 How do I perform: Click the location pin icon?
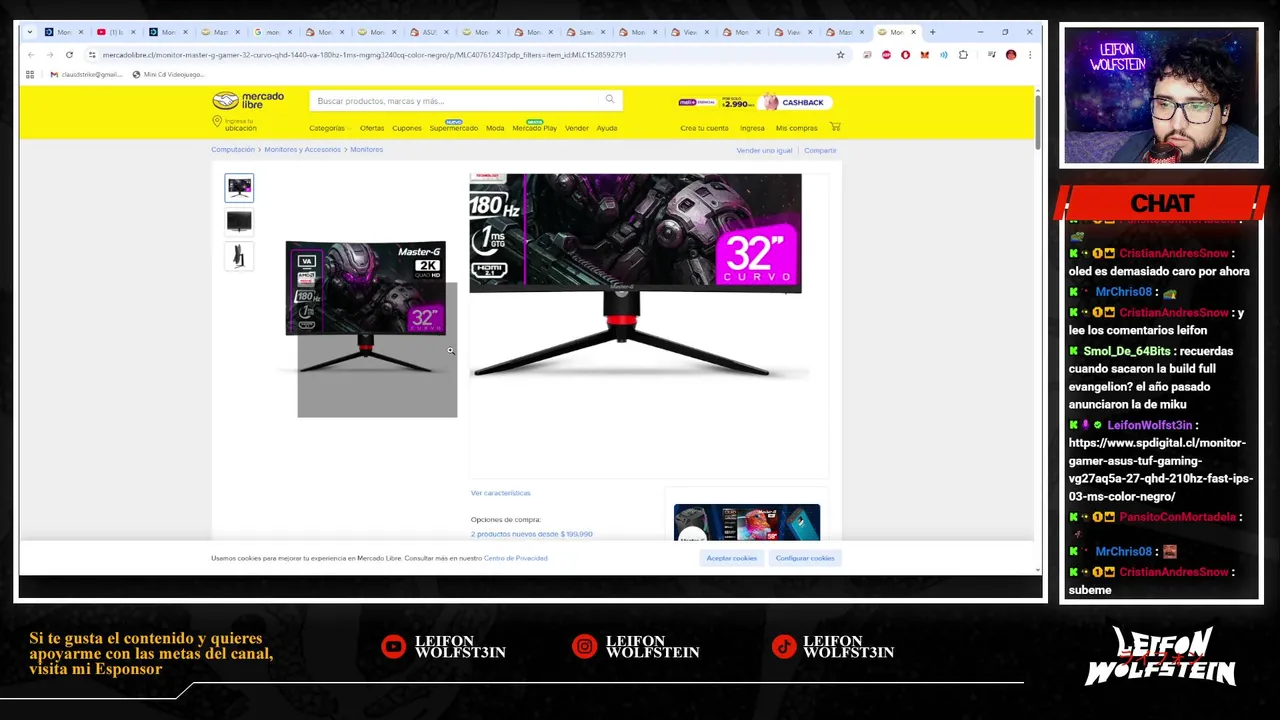[x=217, y=122]
